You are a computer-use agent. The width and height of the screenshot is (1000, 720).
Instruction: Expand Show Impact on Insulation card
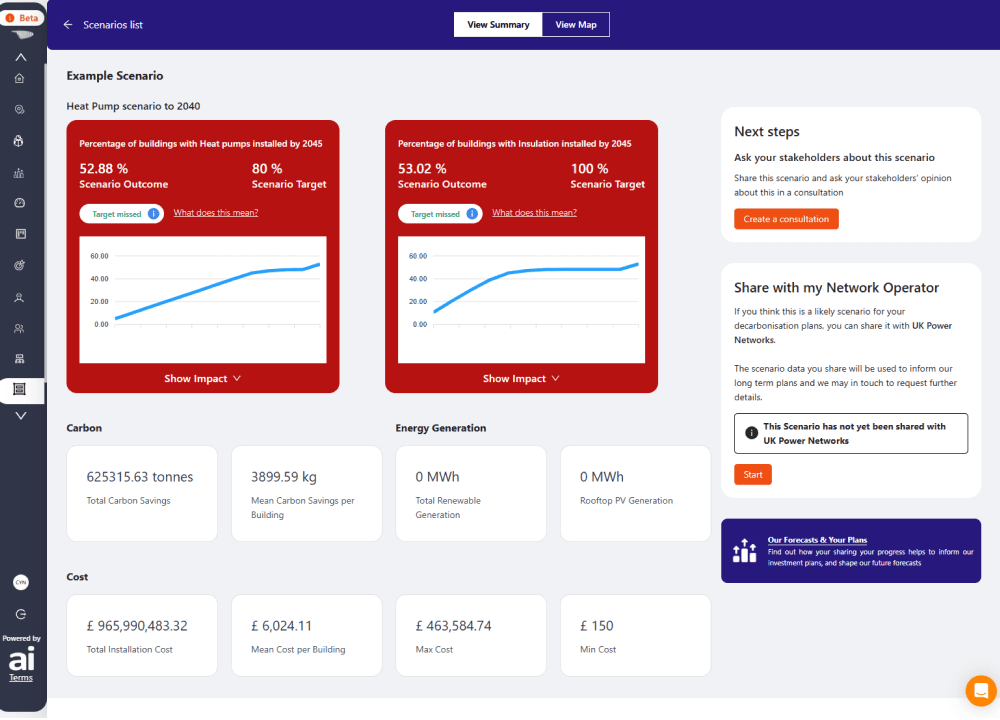[x=521, y=379]
